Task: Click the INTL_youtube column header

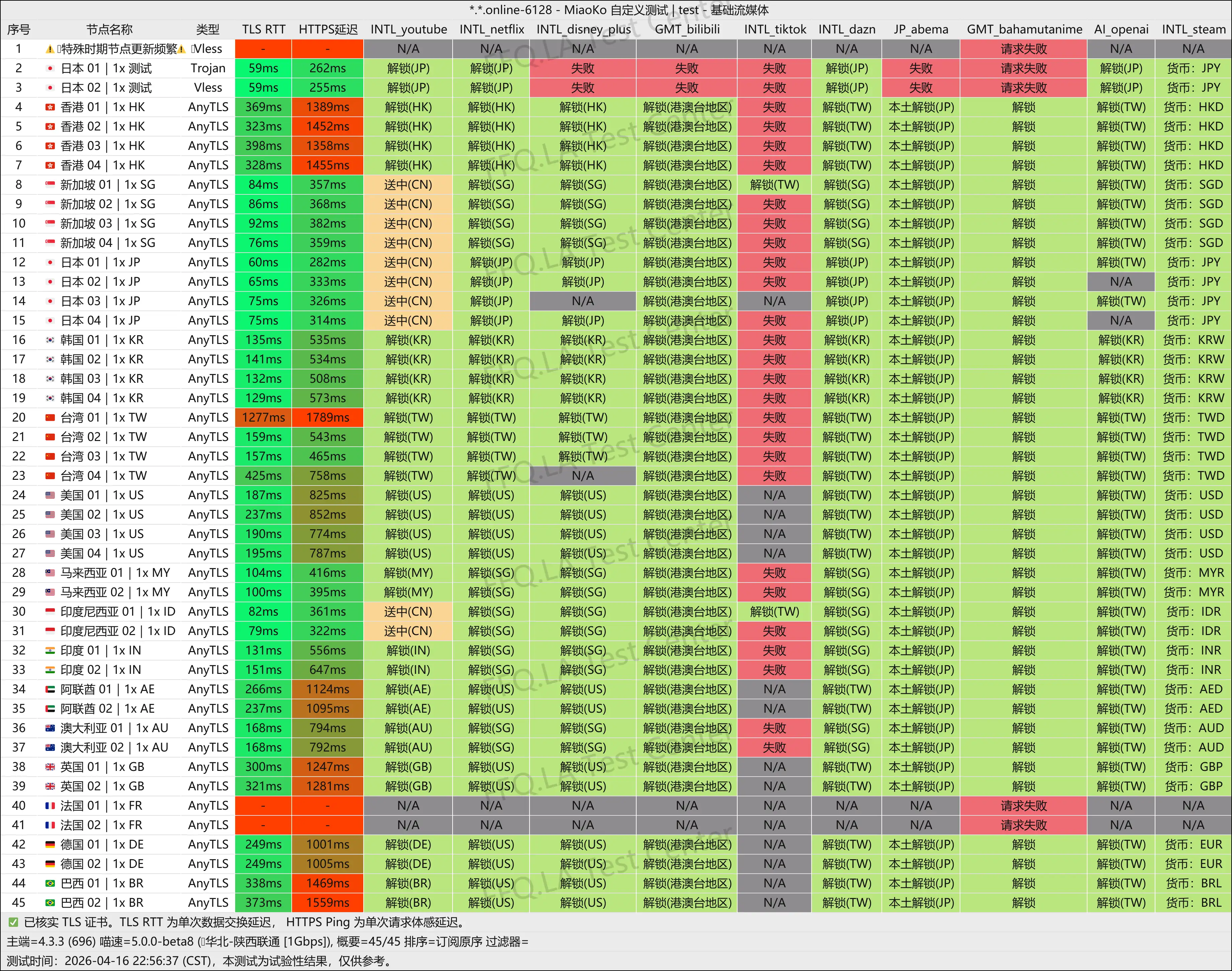Action: [x=408, y=29]
